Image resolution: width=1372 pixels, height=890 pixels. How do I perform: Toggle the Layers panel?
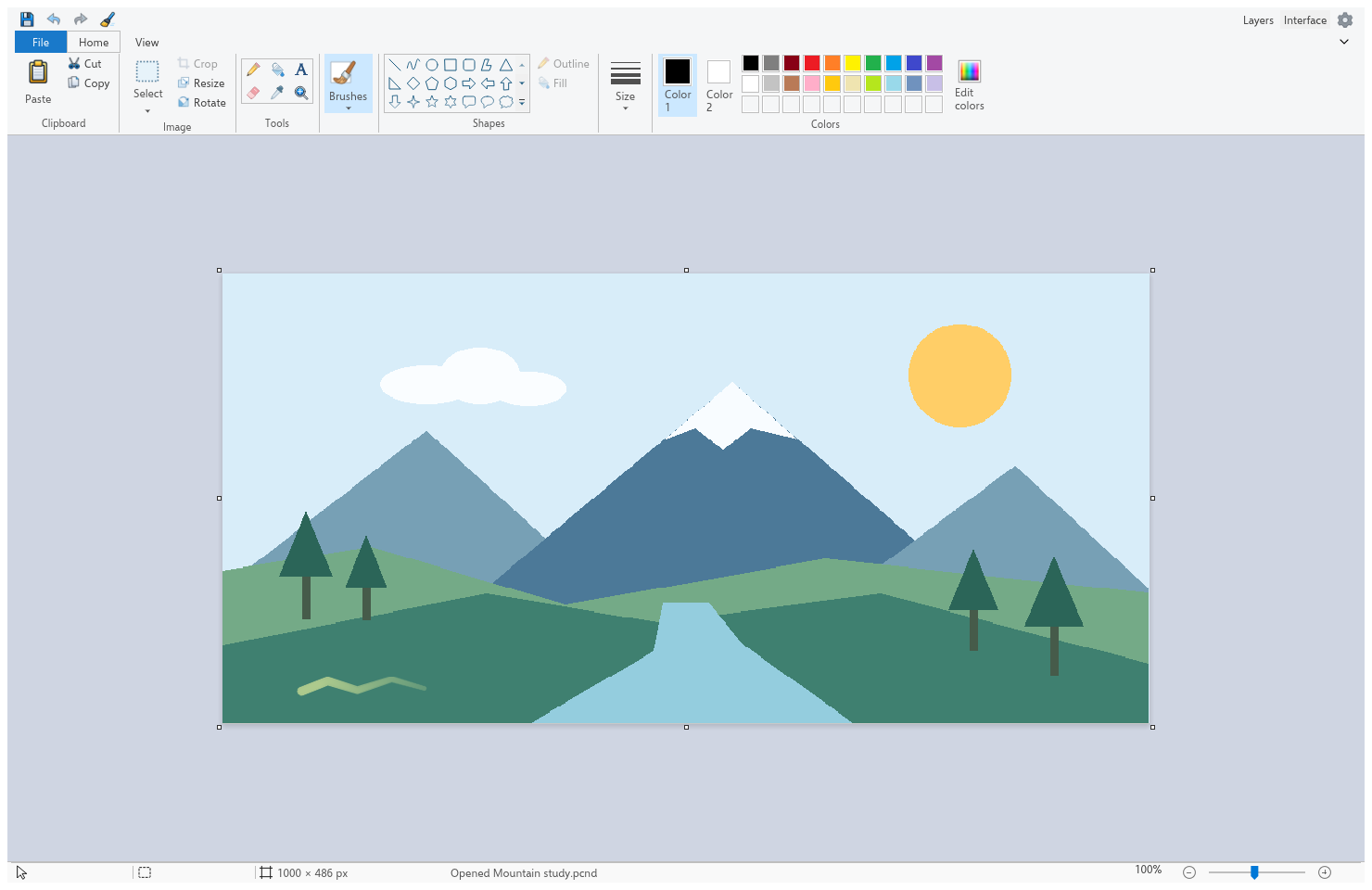(1258, 20)
